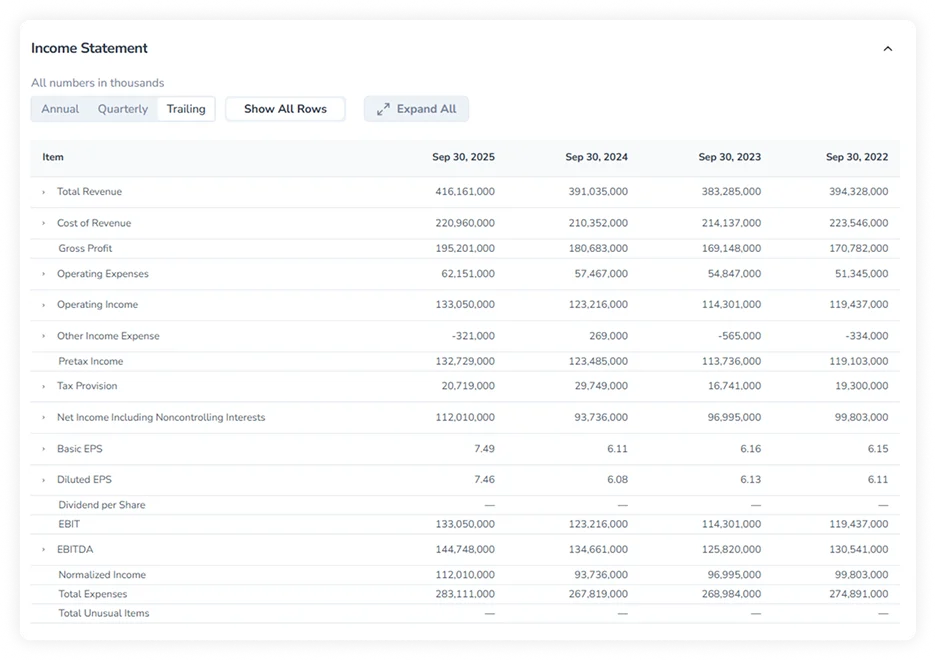Screen dimensions: 936x661
Task: Click Other Income Expense value 269,000
Action: tap(608, 336)
